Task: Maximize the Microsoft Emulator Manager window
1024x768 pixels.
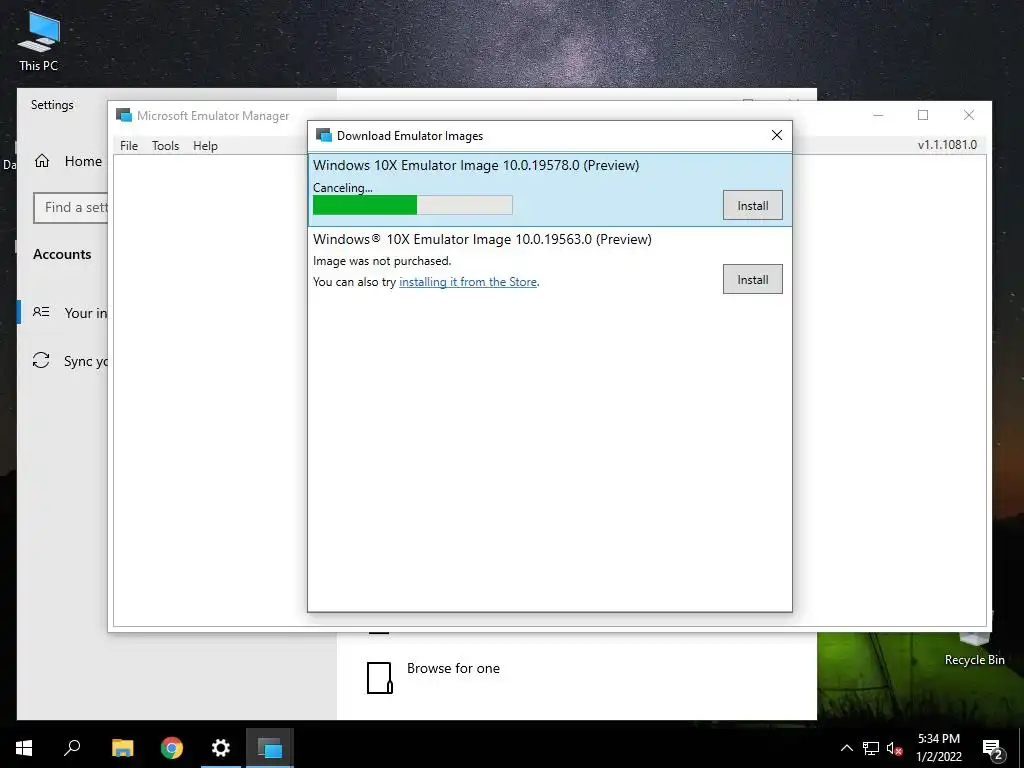Action: 923,115
